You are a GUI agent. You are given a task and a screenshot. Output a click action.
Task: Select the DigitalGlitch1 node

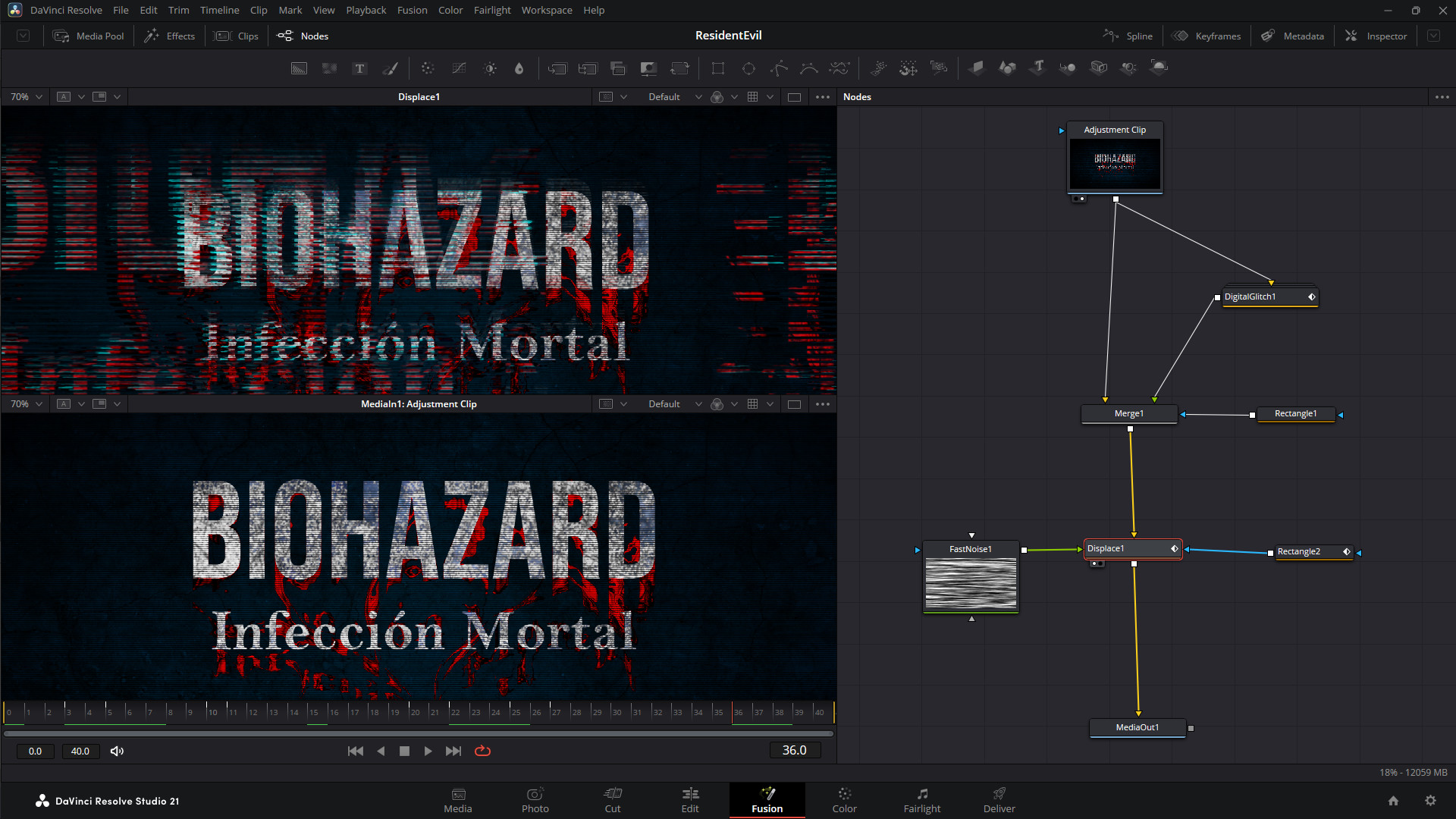click(x=1270, y=297)
